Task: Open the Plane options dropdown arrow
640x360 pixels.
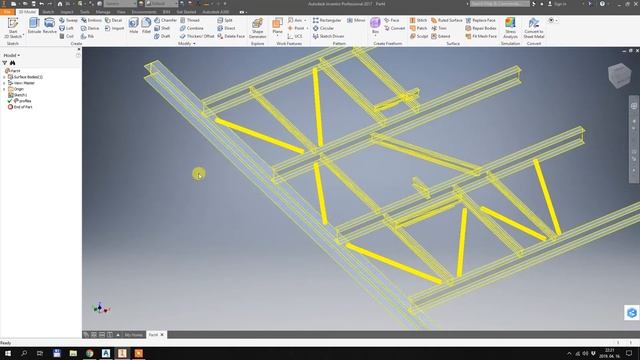Action: click(277, 36)
